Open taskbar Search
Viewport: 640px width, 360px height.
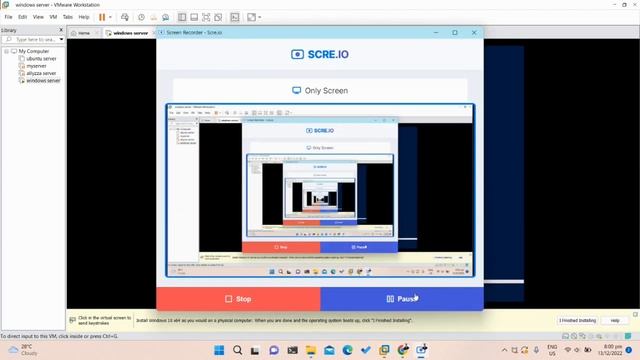238,350
